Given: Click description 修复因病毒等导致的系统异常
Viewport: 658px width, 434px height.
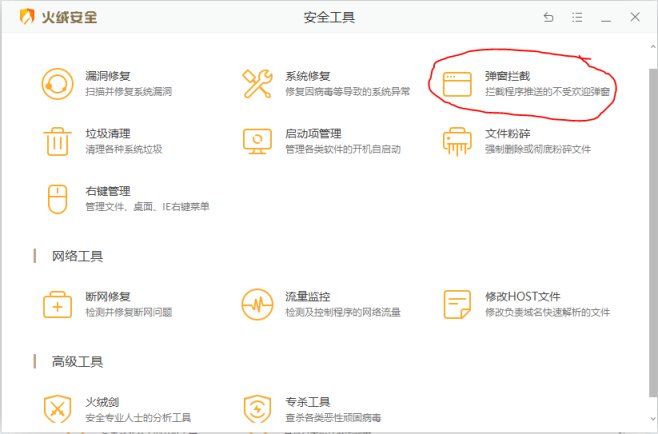Looking at the screenshot, I should pos(347,92).
